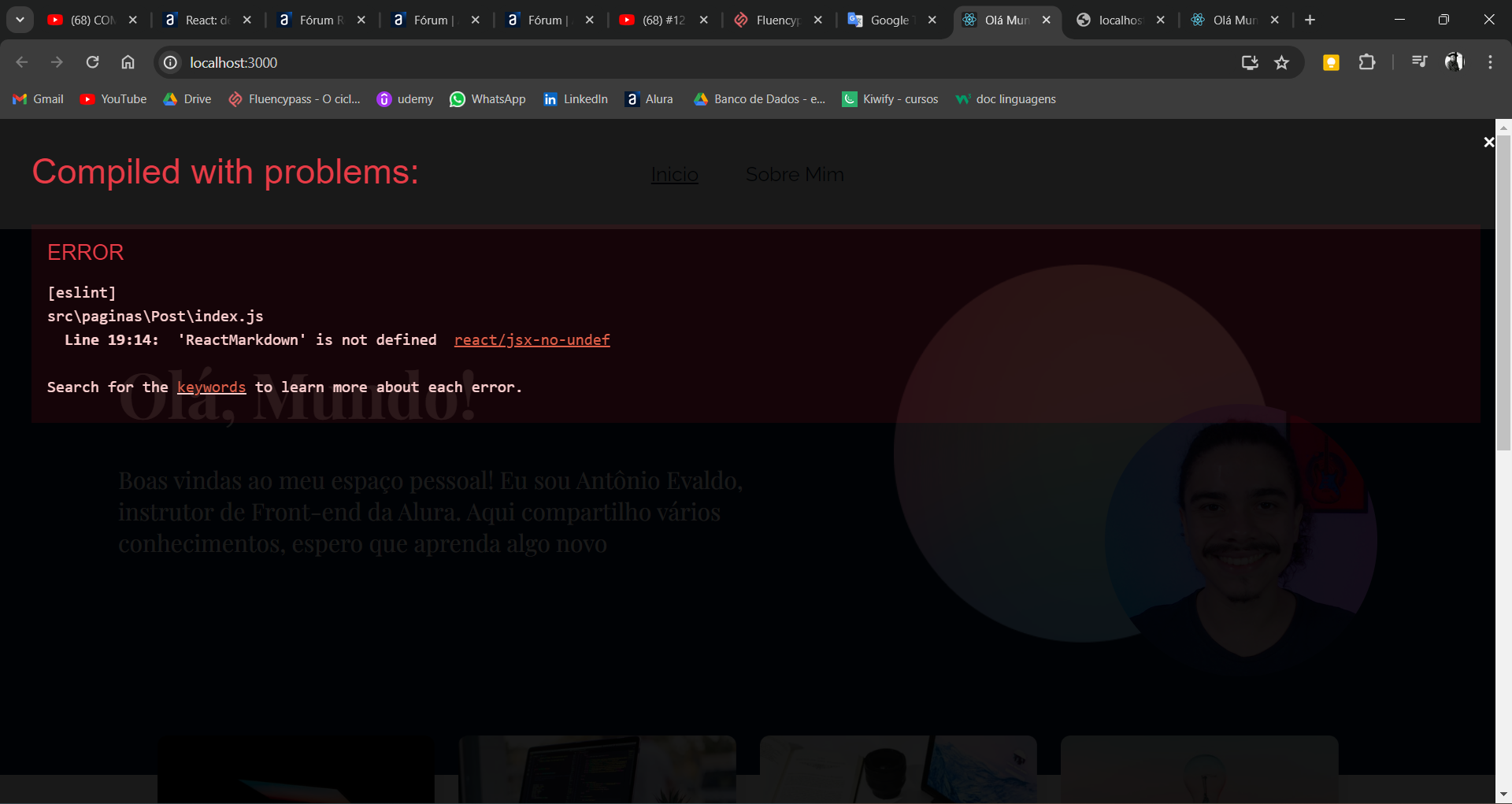
Task: Reload the localhost page
Action: pyautogui.click(x=92, y=62)
